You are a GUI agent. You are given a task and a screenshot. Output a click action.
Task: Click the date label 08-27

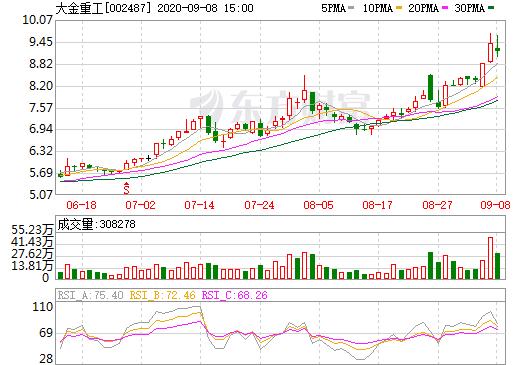click(x=437, y=205)
